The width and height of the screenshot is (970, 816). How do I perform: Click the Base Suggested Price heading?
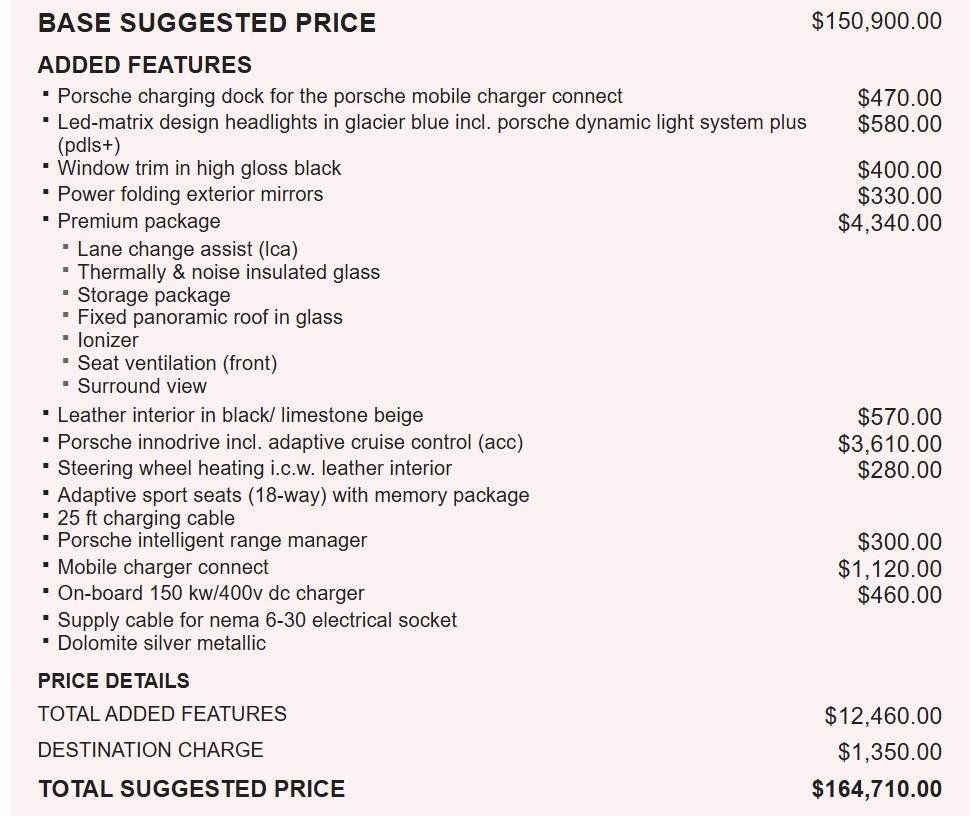pos(207,23)
